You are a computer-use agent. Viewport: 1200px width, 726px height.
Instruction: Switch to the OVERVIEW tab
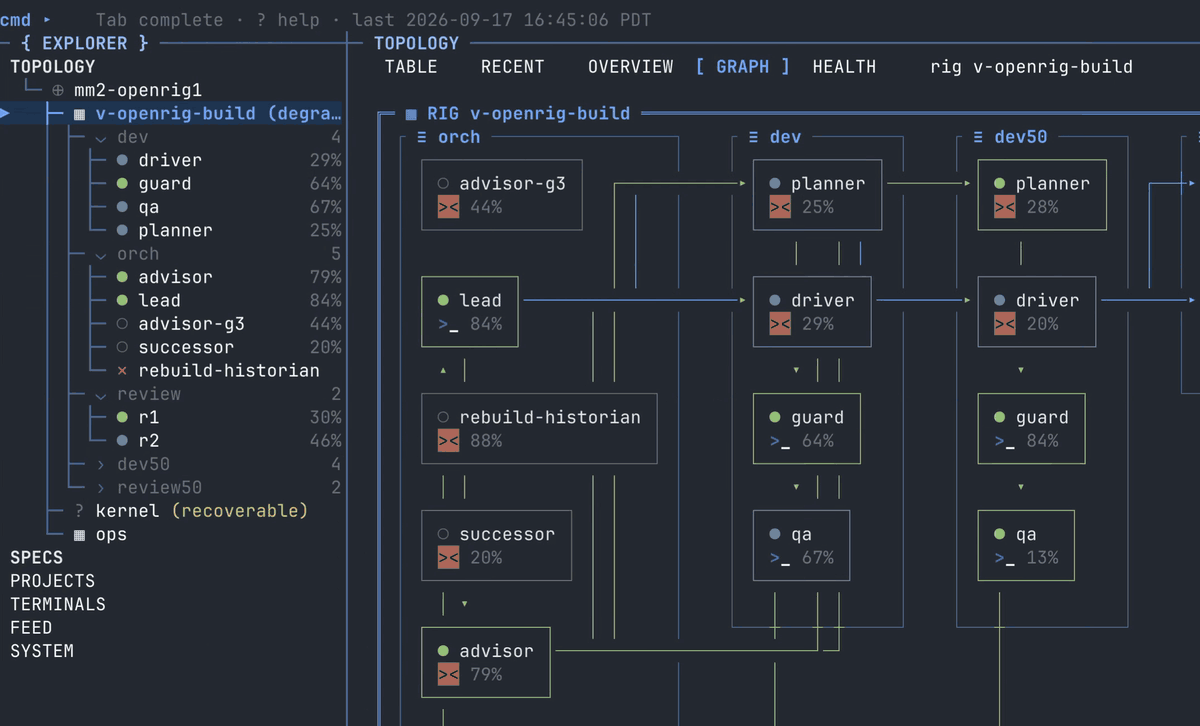click(x=631, y=67)
